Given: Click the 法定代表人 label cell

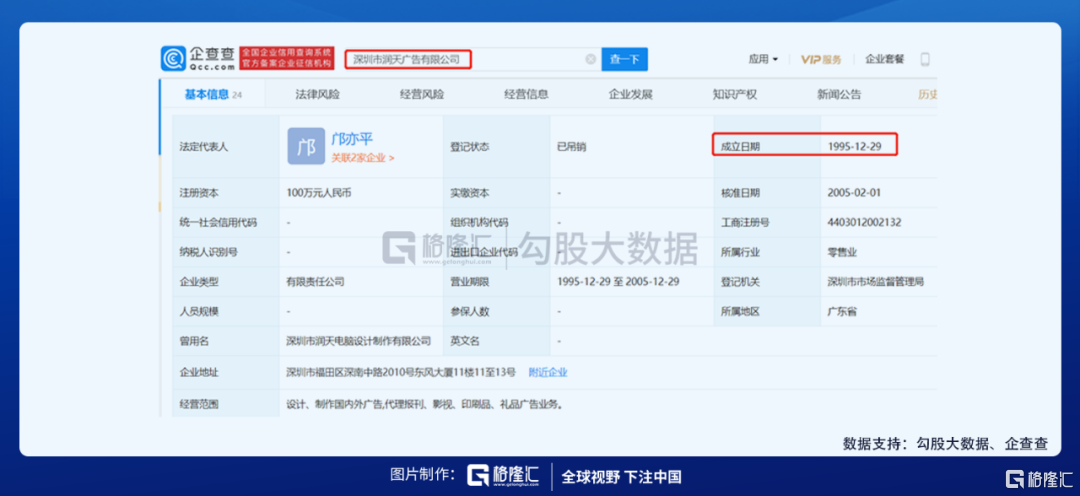Looking at the screenshot, I should 226,146.
